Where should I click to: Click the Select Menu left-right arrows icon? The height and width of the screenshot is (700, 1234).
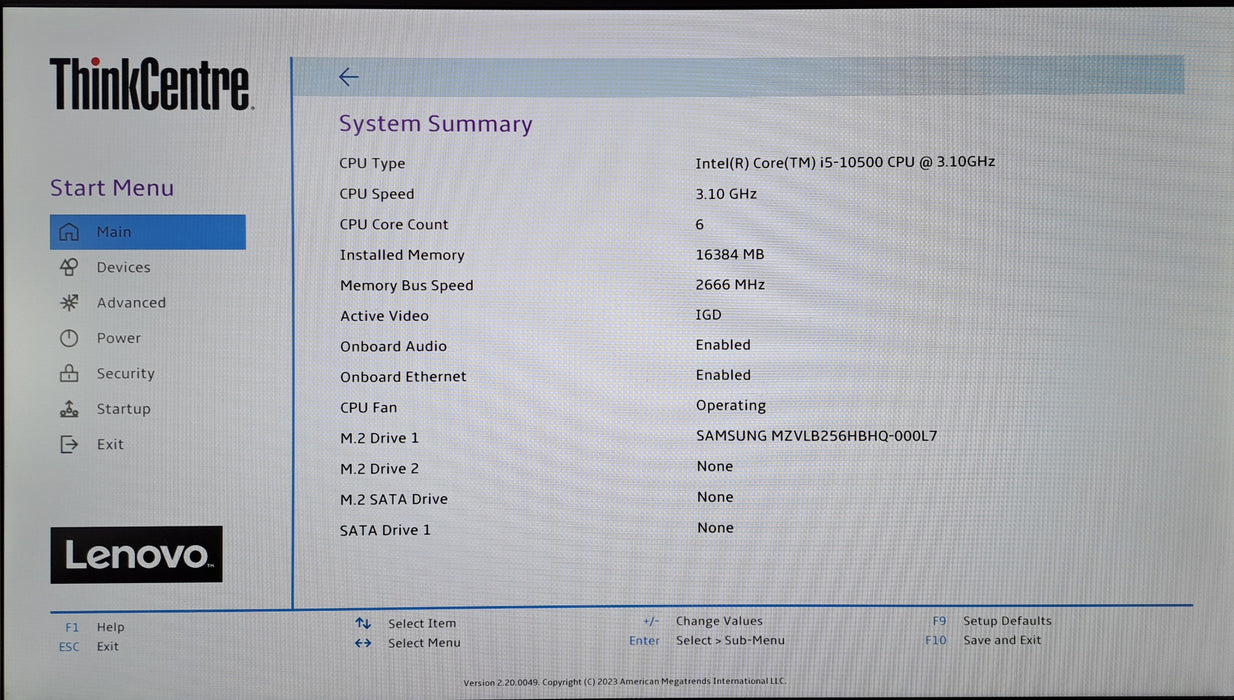(x=363, y=643)
